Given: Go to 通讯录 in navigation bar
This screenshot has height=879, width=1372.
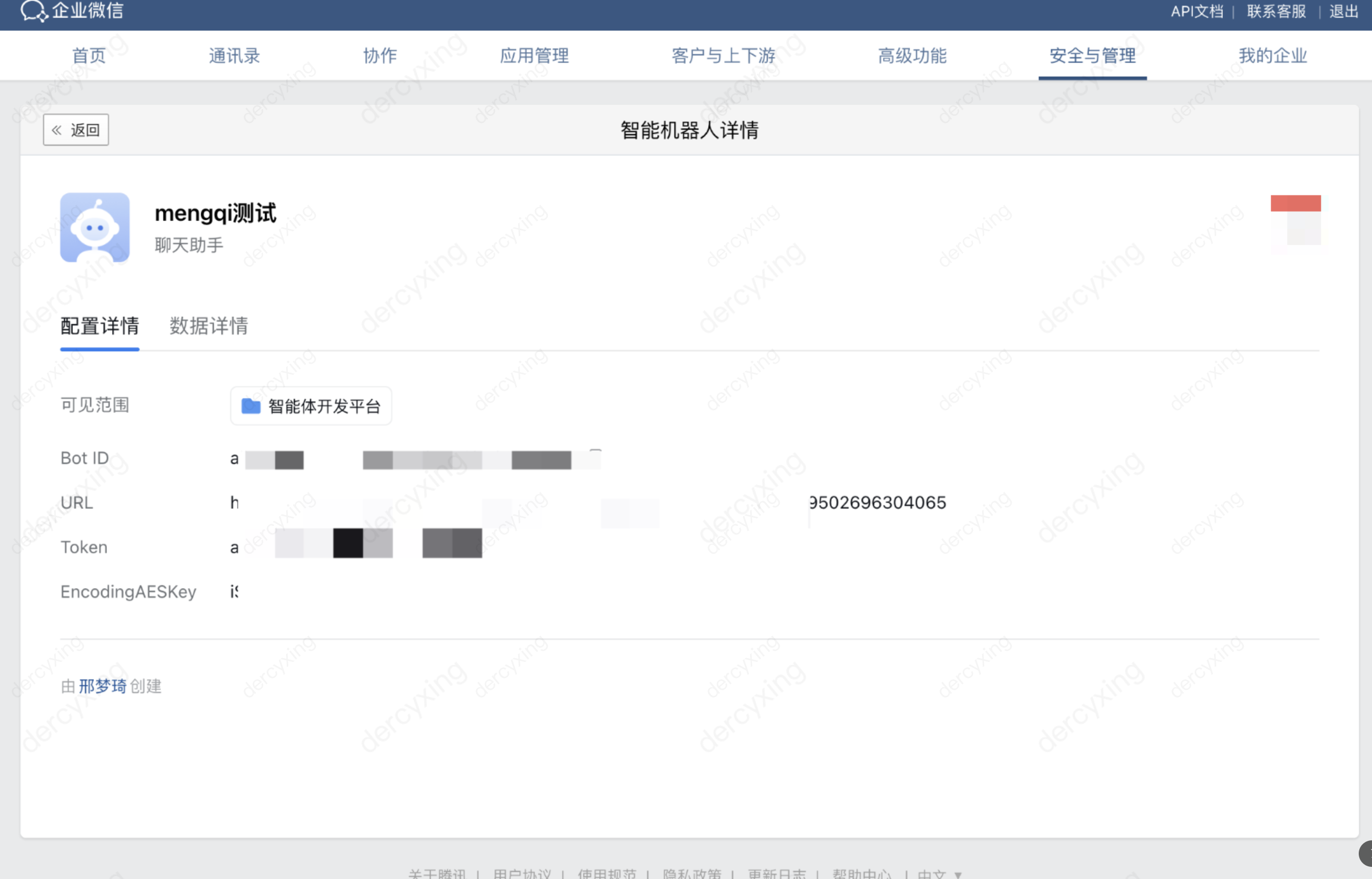Looking at the screenshot, I should click(234, 56).
